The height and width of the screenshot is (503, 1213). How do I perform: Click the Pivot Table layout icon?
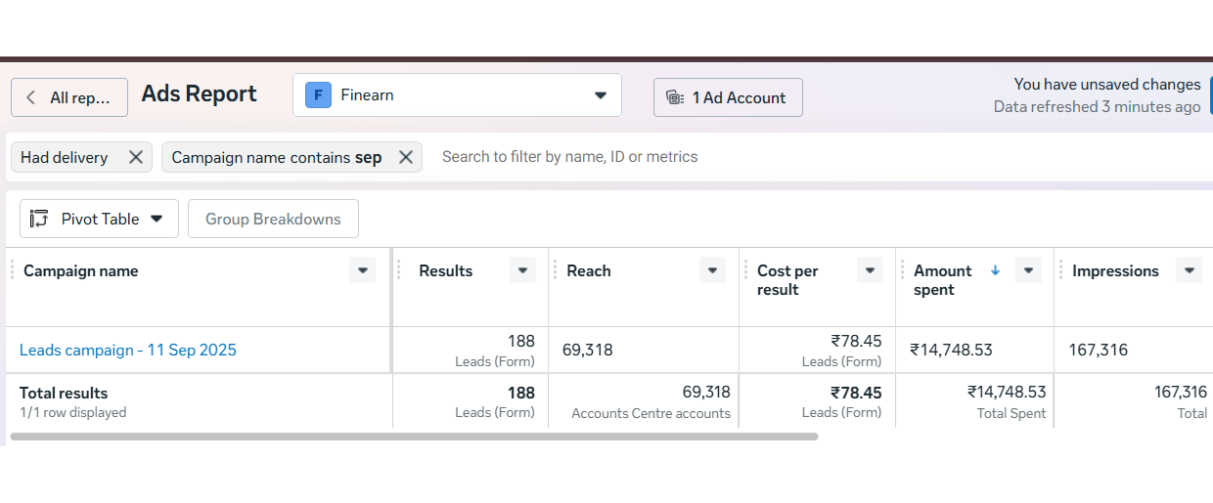click(x=39, y=219)
